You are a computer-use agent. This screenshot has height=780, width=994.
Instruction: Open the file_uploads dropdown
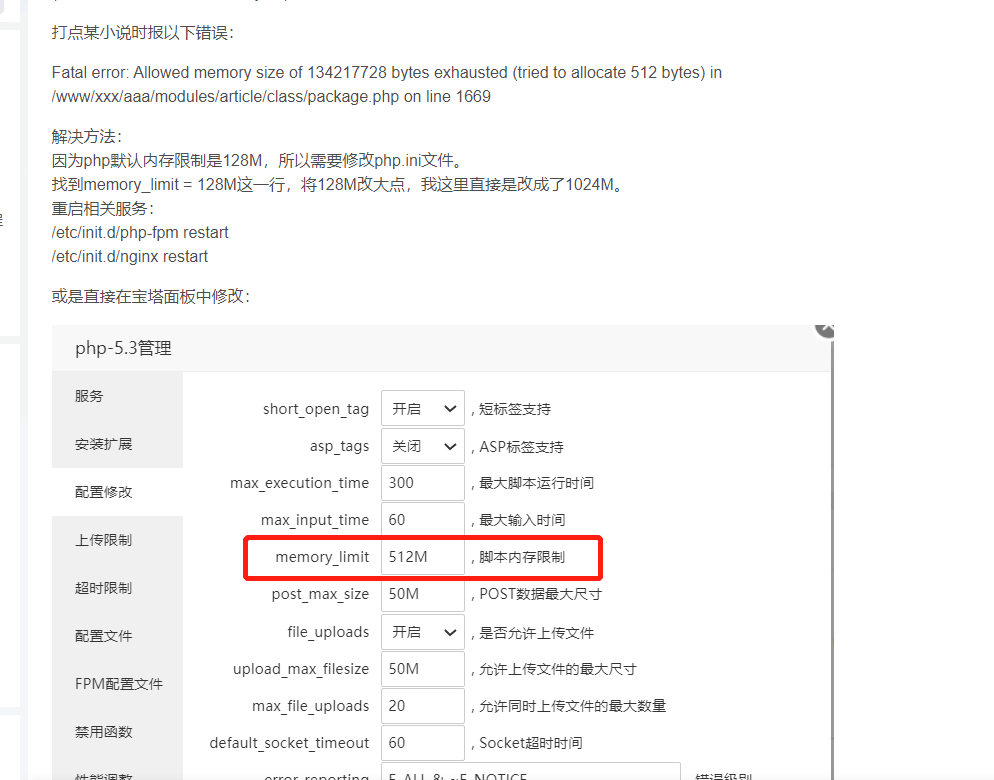422,632
